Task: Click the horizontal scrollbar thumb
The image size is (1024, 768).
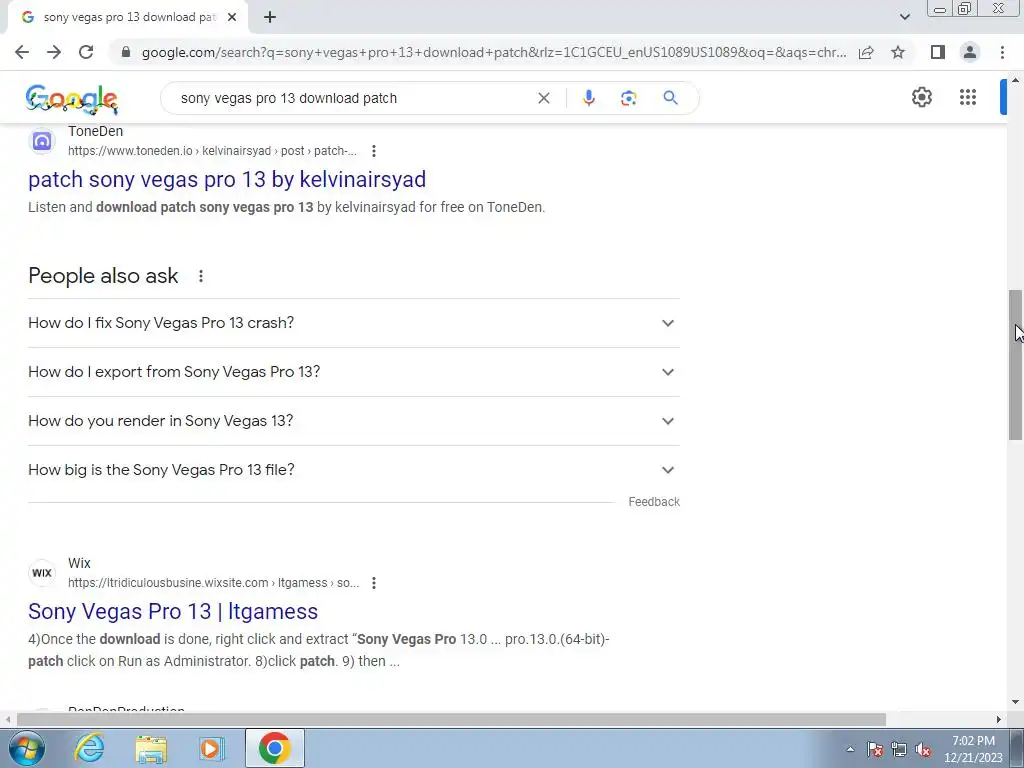Action: [x=451, y=719]
